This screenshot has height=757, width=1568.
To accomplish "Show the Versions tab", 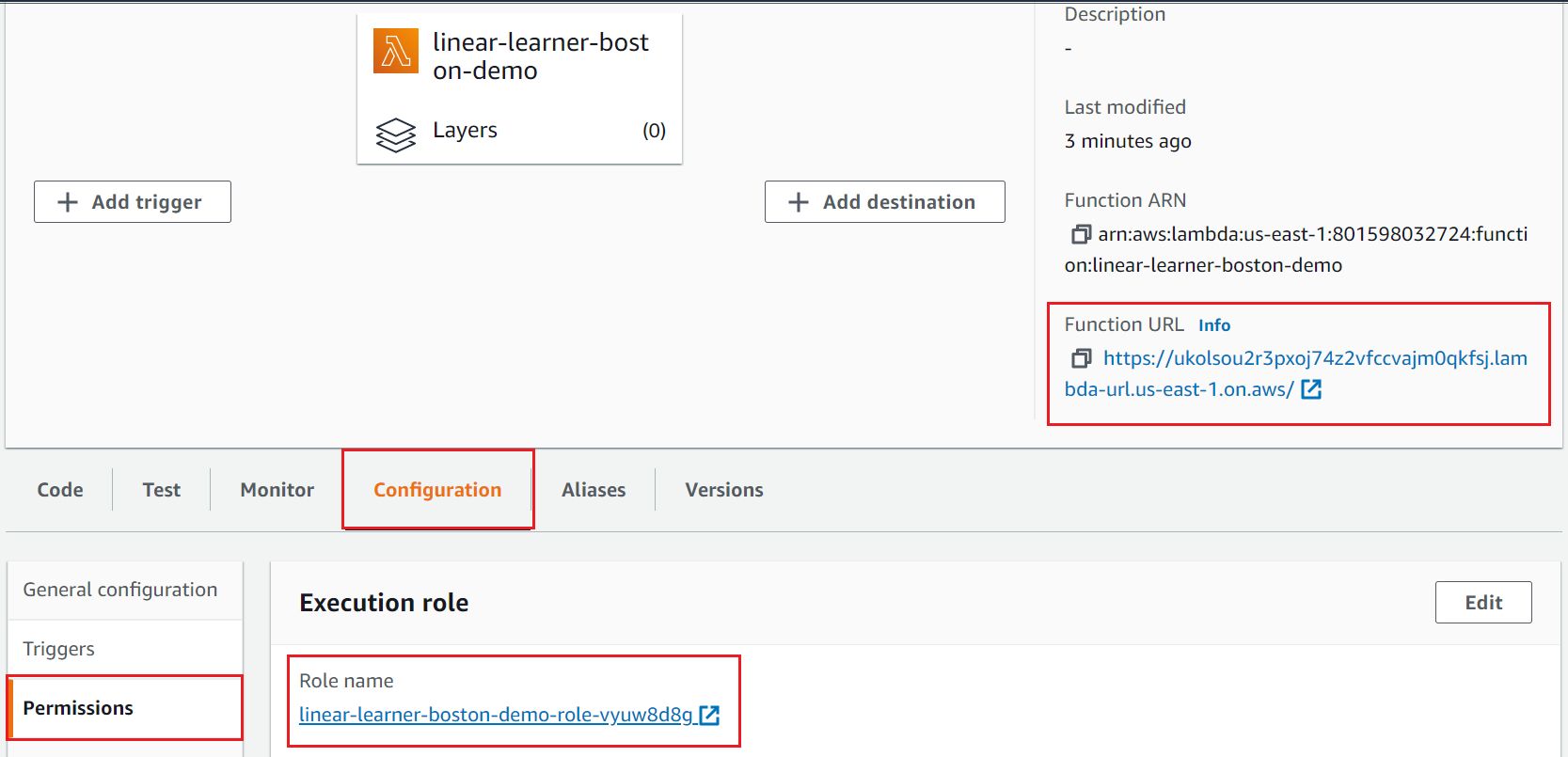I will pos(724,490).
